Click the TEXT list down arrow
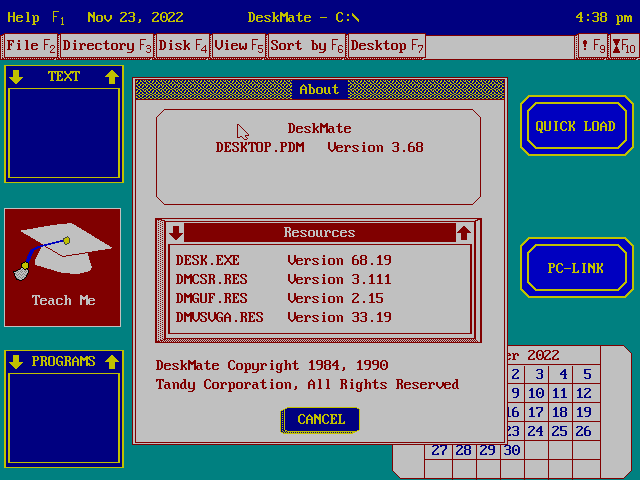The width and height of the screenshot is (640, 480). pyautogui.click(x=16, y=77)
